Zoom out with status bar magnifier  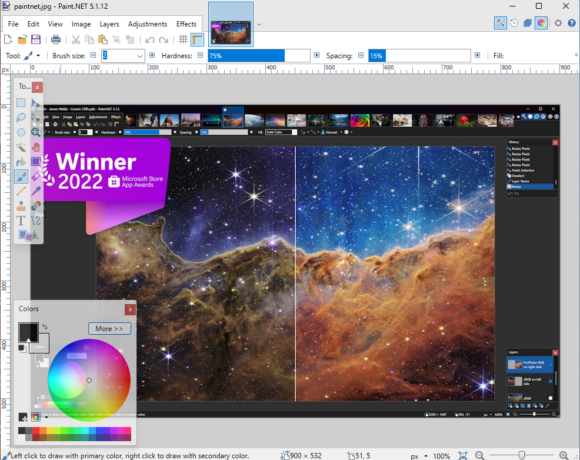pos(480,456)
